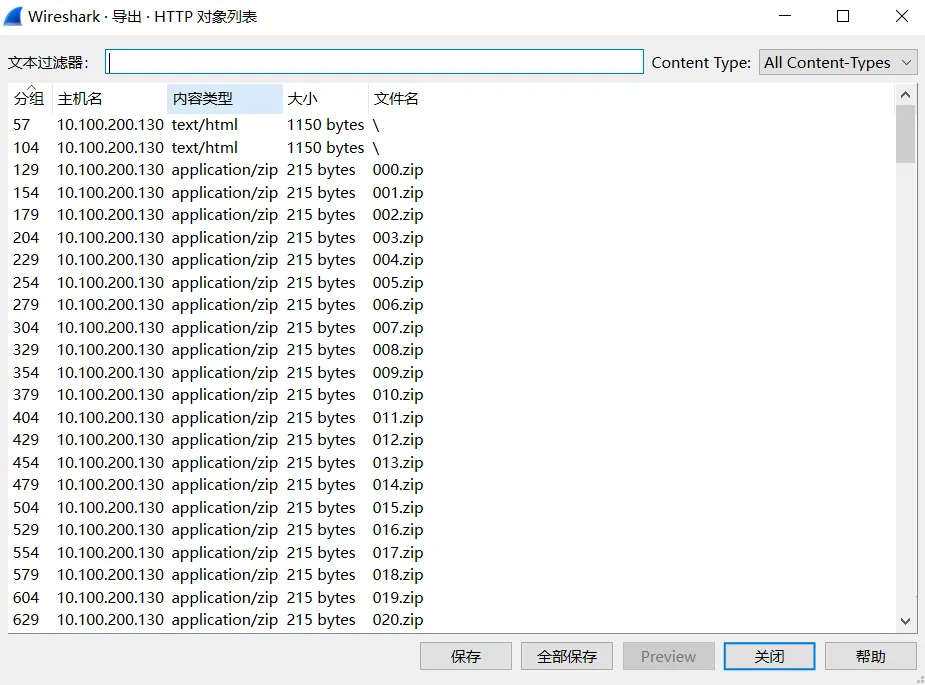Viewport: 925px width, 685px height.
Task: Select file 014.zip in the list
Action: 398,485
